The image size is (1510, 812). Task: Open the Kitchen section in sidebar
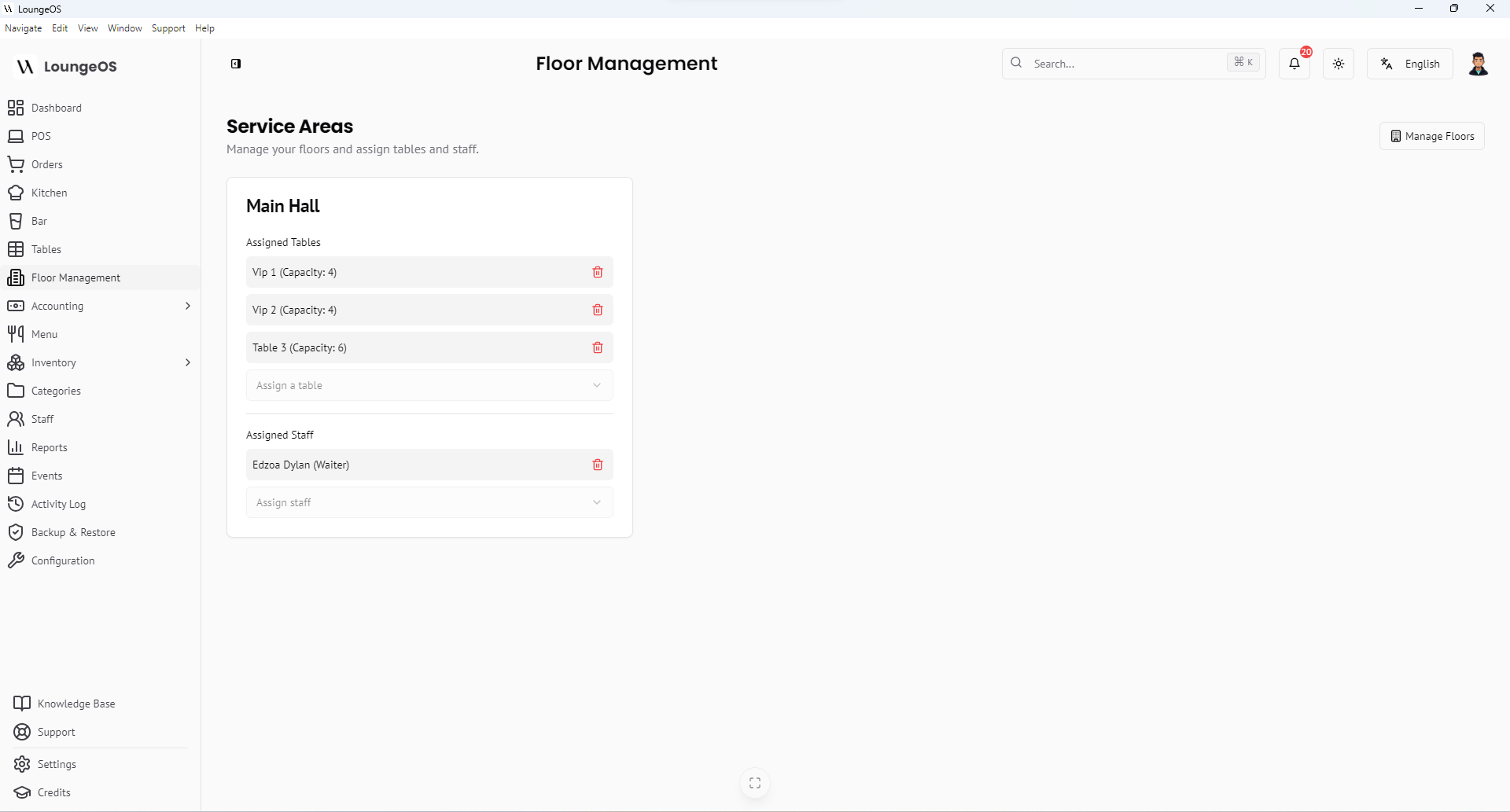(x=49, y=193)
